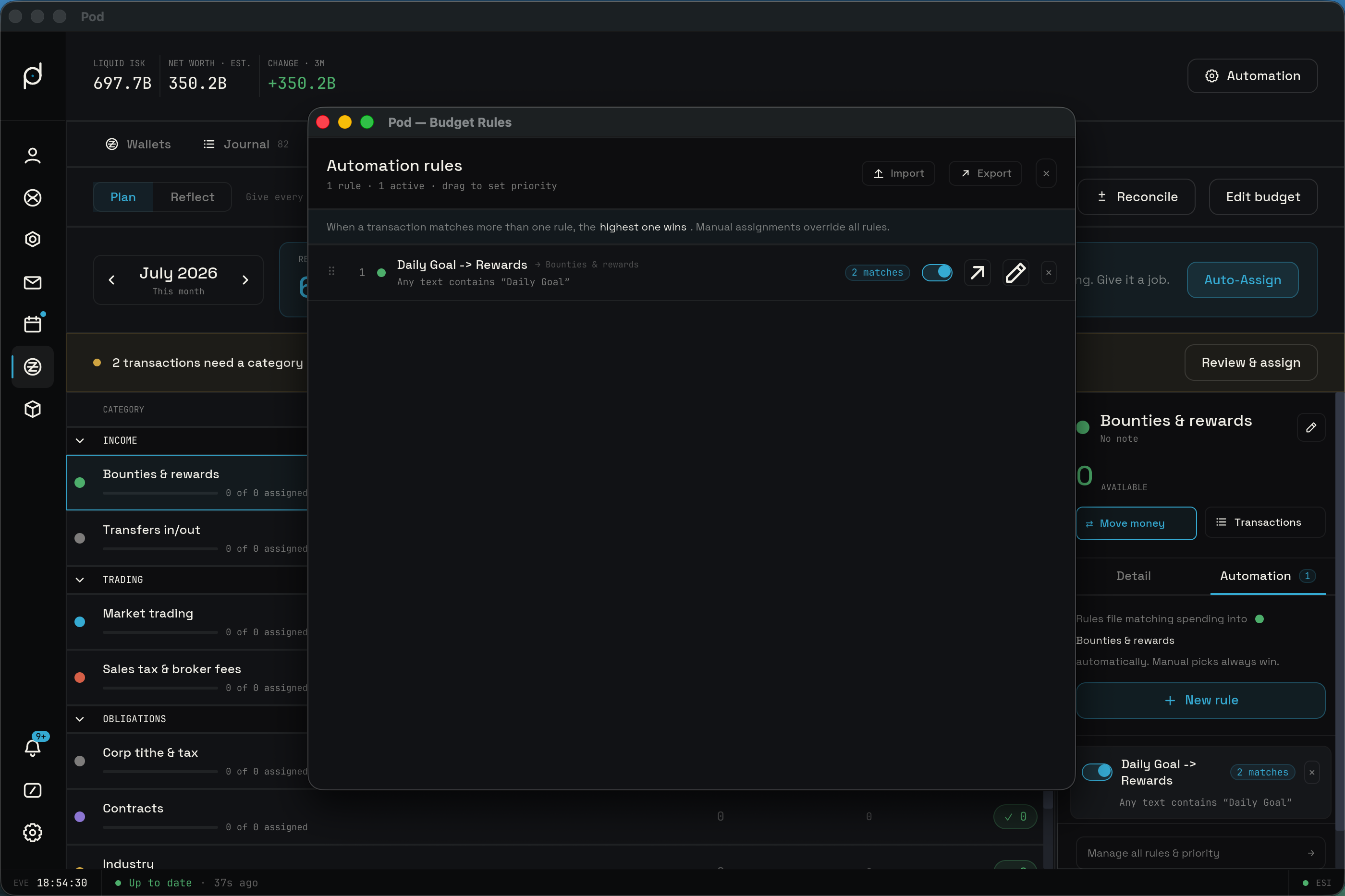Click Review & assign button
This screenshot has width=1345, height=896.
(x=1251, y=363)
